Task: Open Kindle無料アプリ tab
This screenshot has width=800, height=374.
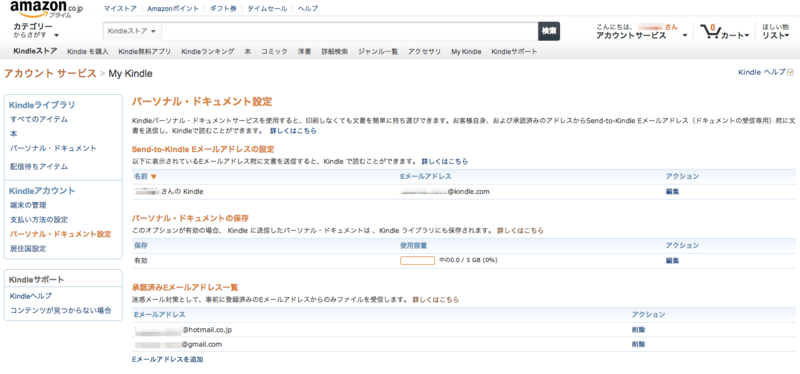Action: [144, 52]
